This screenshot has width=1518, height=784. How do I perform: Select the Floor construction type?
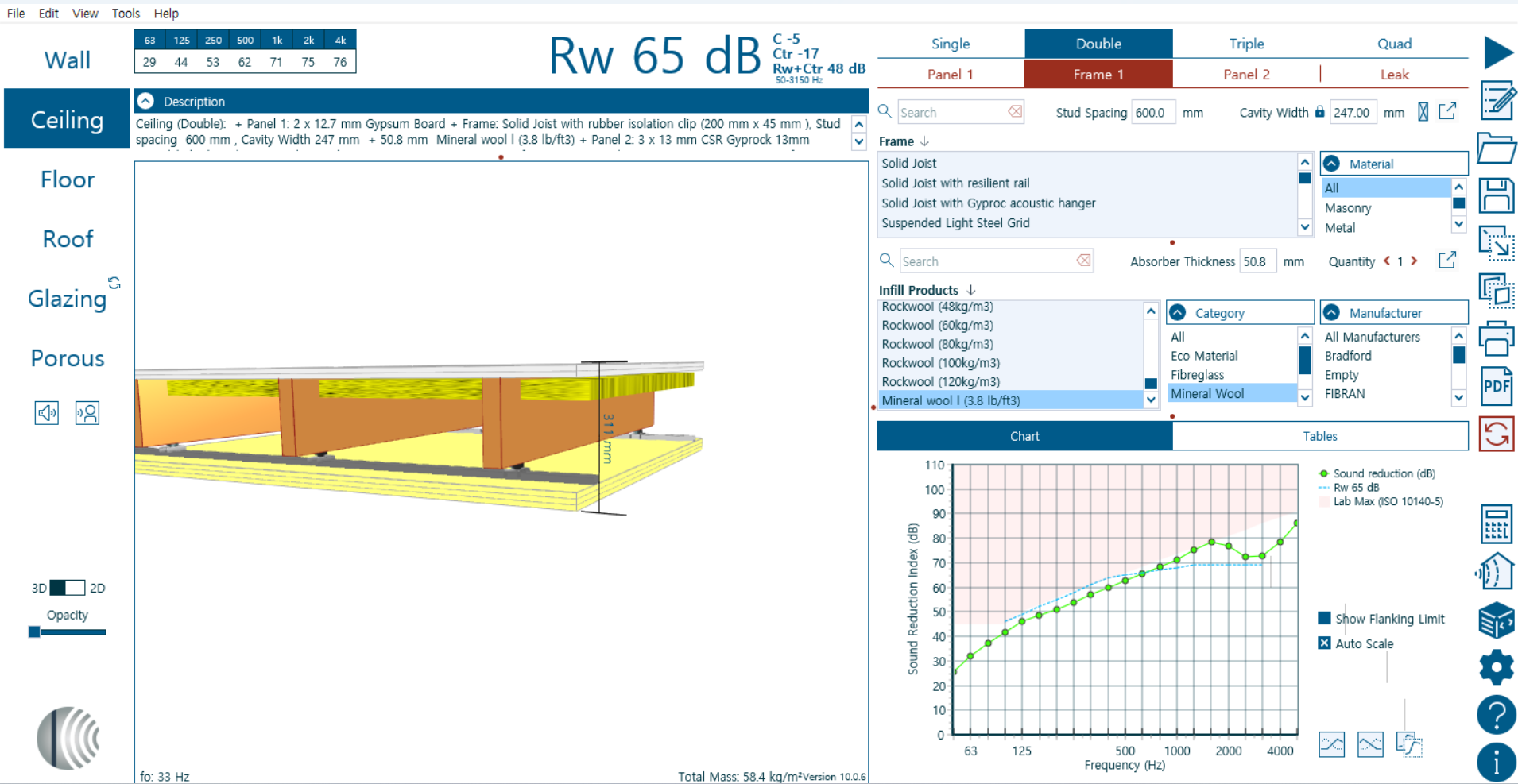[x=68, y=180]
